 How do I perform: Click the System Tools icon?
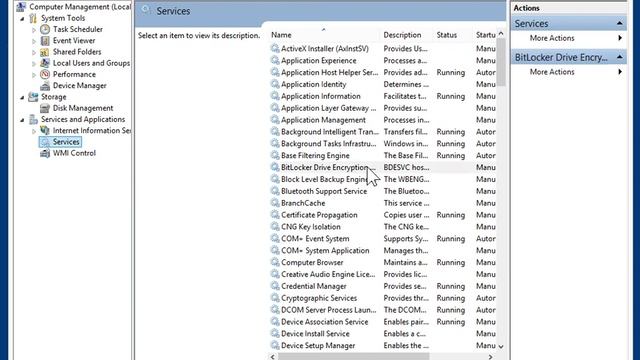33,18
